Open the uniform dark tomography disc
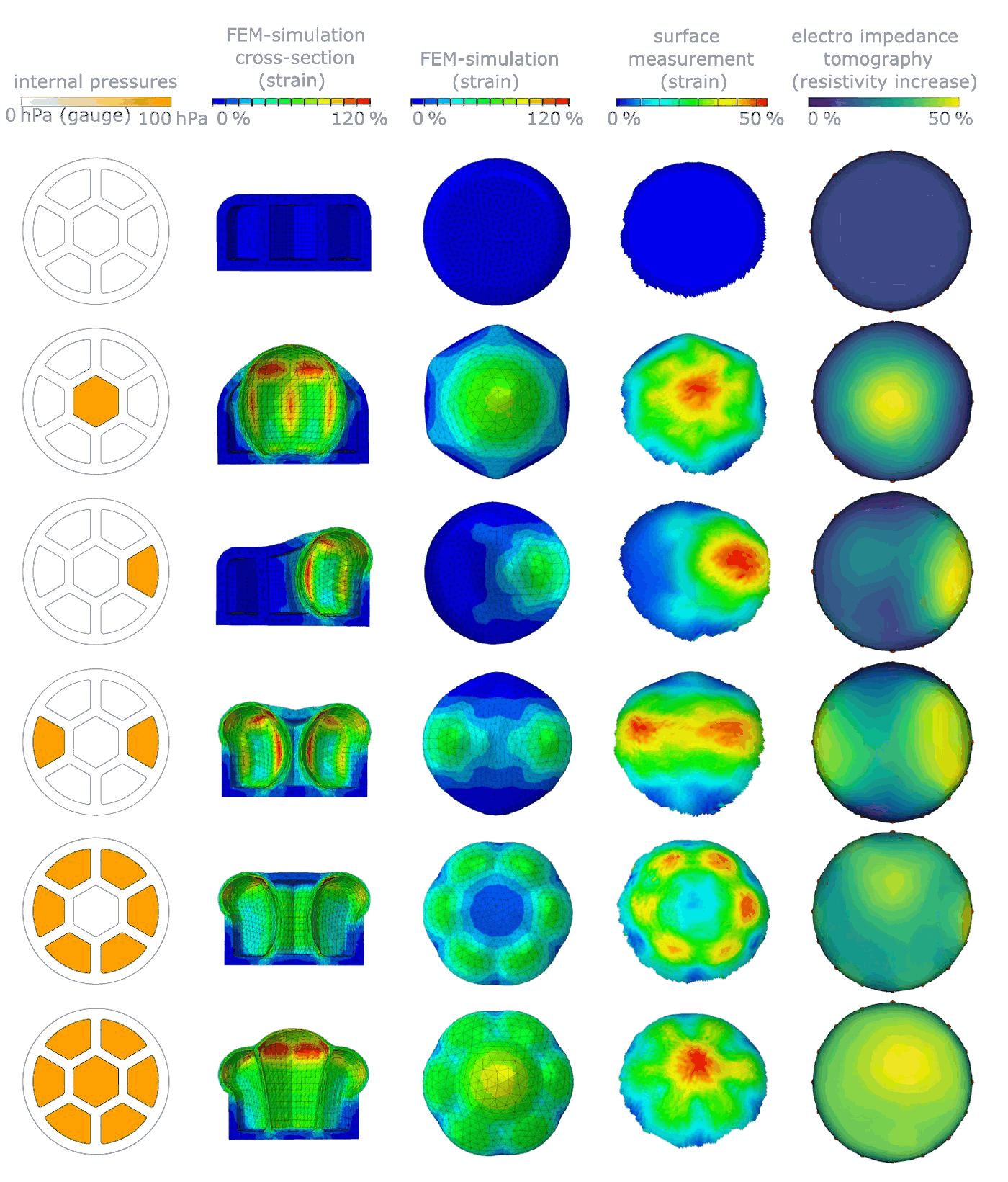This screenshot has width=1008, height=1182. pyautogui.click(x=891, y=230)
